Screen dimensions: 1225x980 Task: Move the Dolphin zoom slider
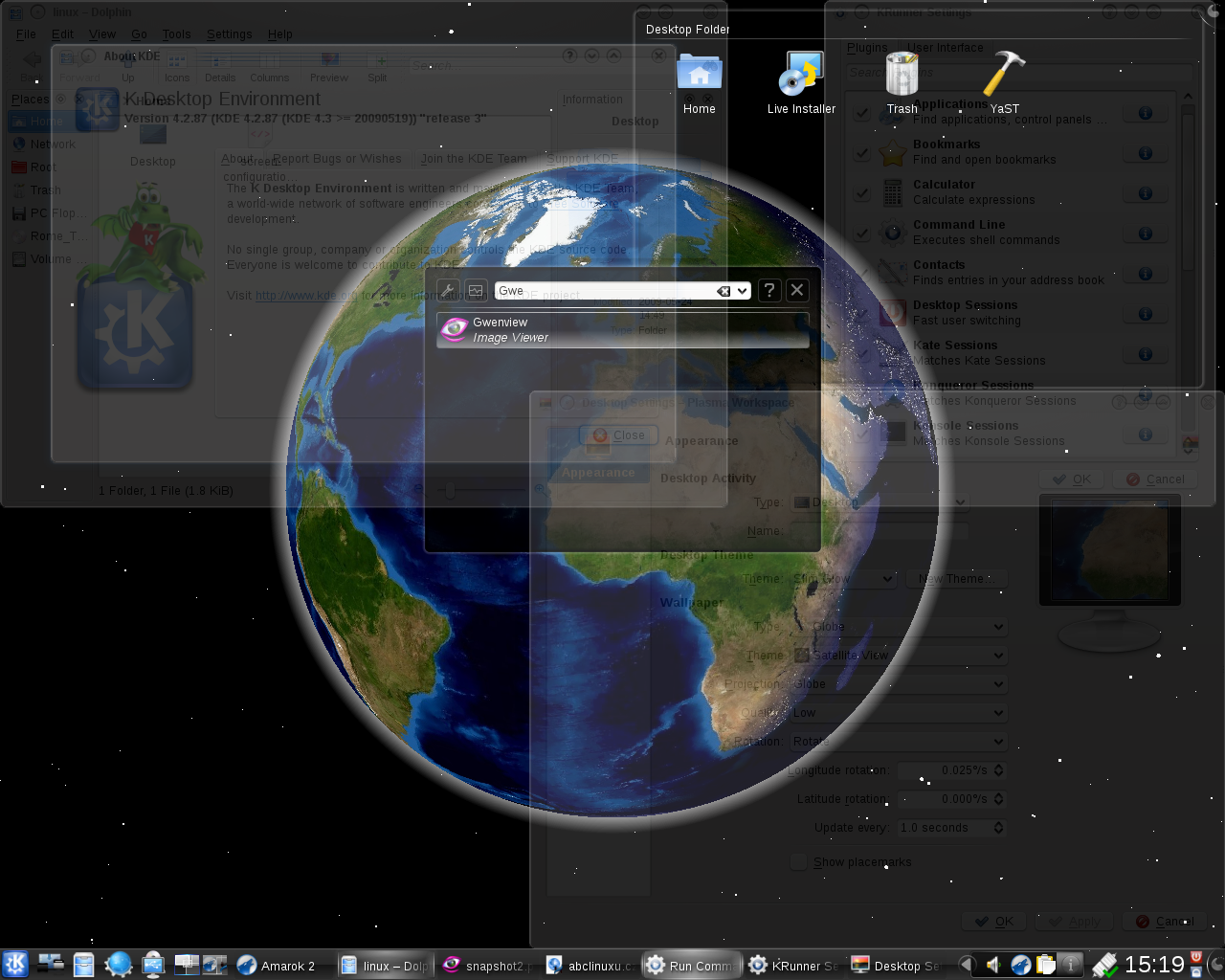[x=449, y=490]
